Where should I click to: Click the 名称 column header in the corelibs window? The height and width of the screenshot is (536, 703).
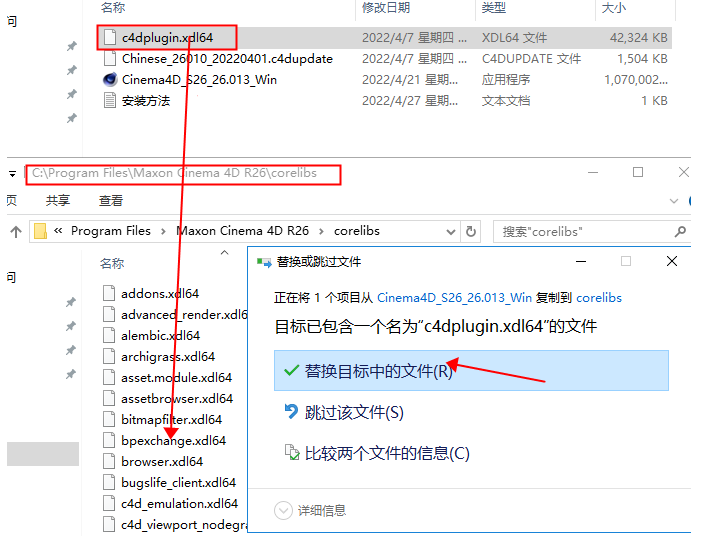click(x=112, y=264)
